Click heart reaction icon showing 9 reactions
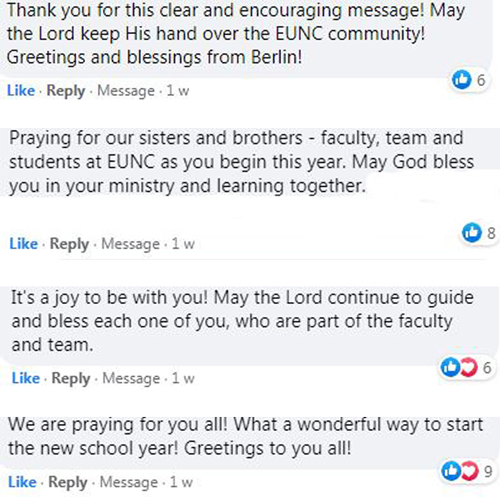This screenshot has height=497, width=500. [x=469, y=471]
